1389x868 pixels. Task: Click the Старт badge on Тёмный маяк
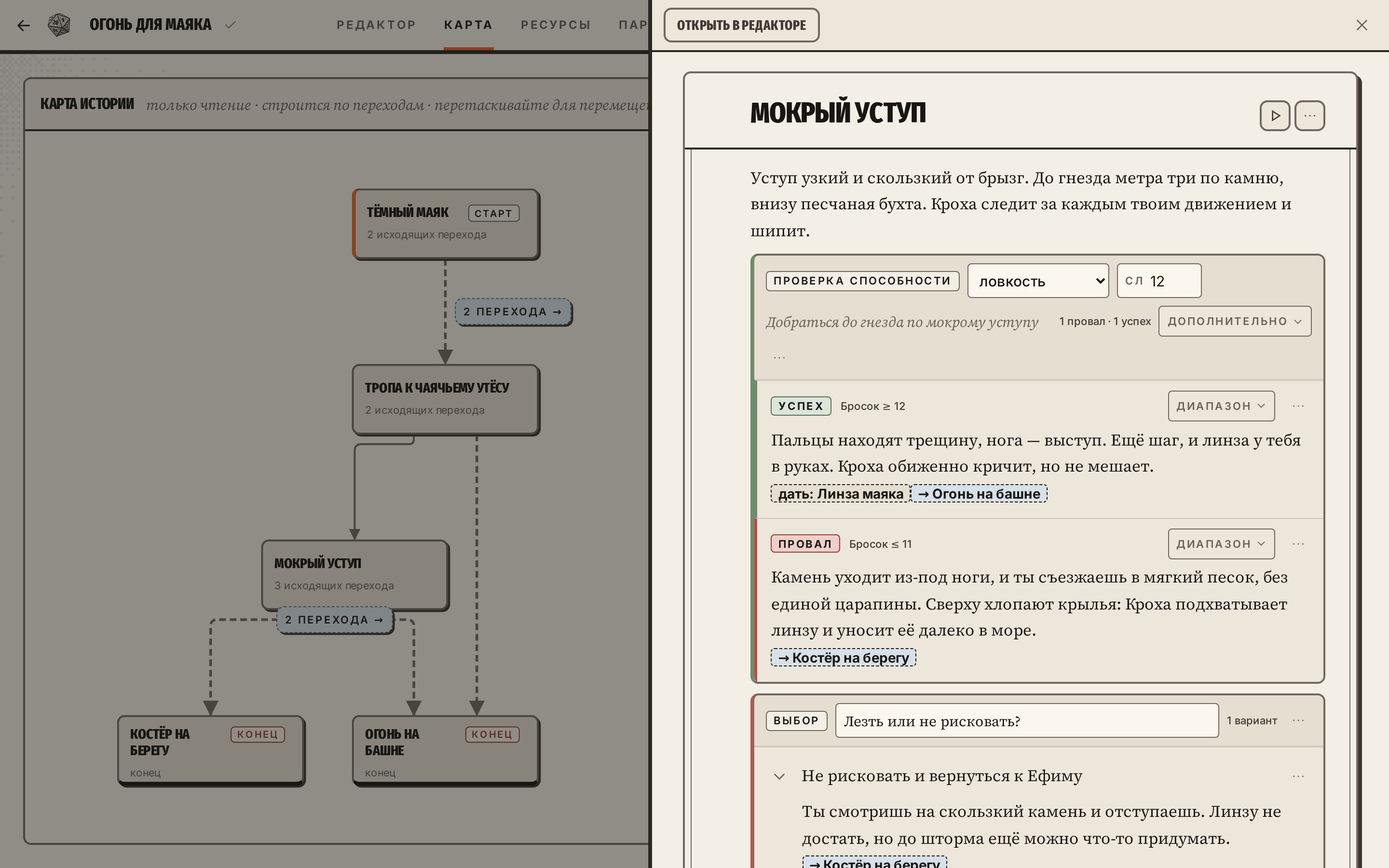tap(493, 214)
